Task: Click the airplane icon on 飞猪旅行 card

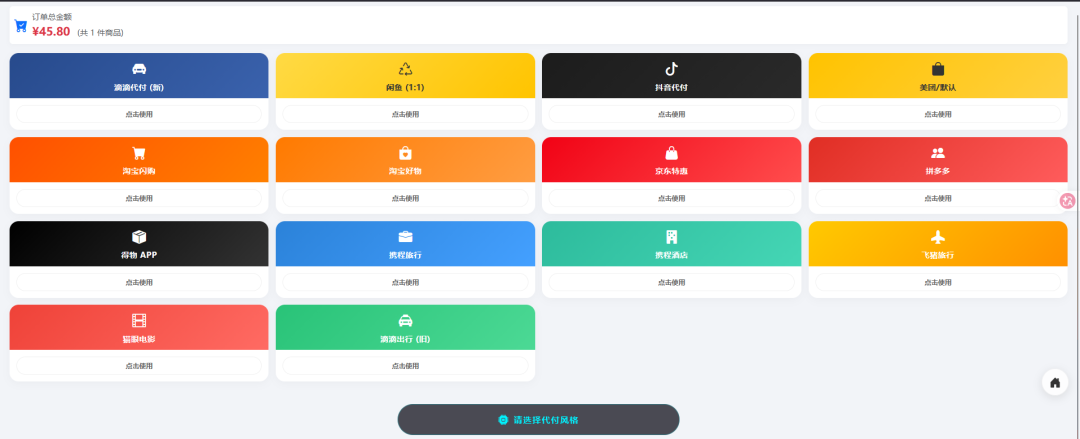Action: click(938, 237)
